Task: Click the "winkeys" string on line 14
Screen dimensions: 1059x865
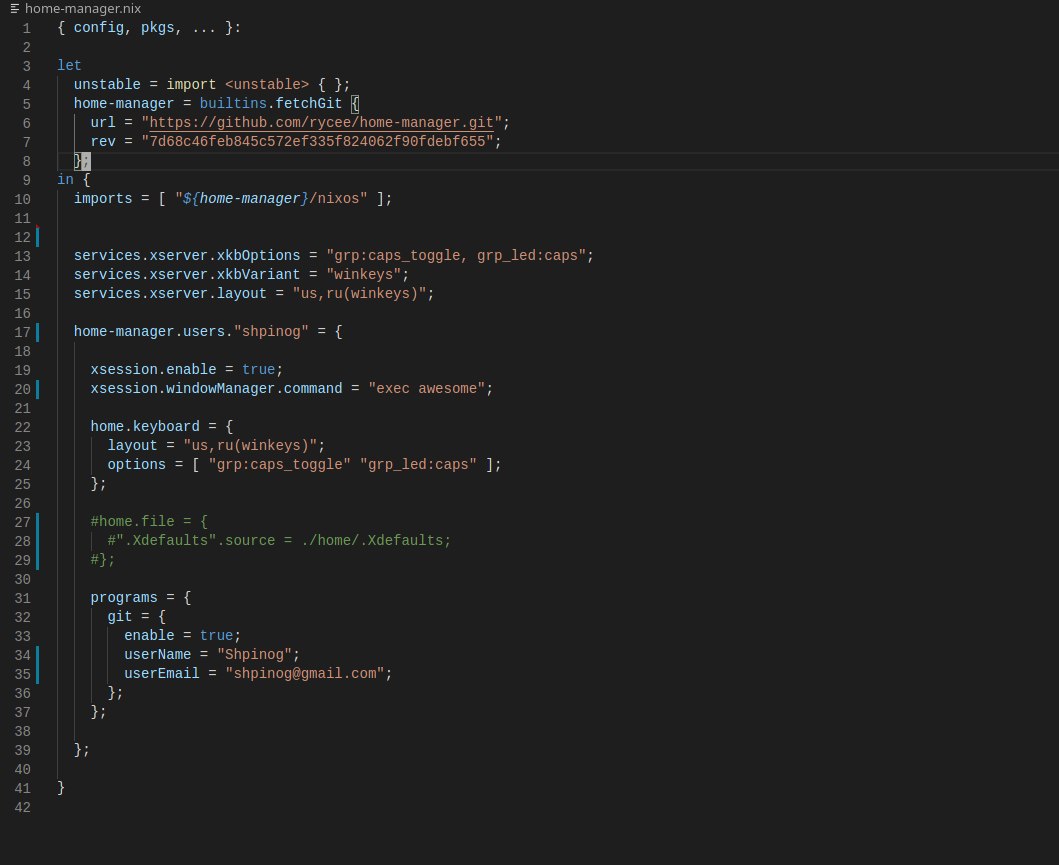Action: (x=363, y=274)
